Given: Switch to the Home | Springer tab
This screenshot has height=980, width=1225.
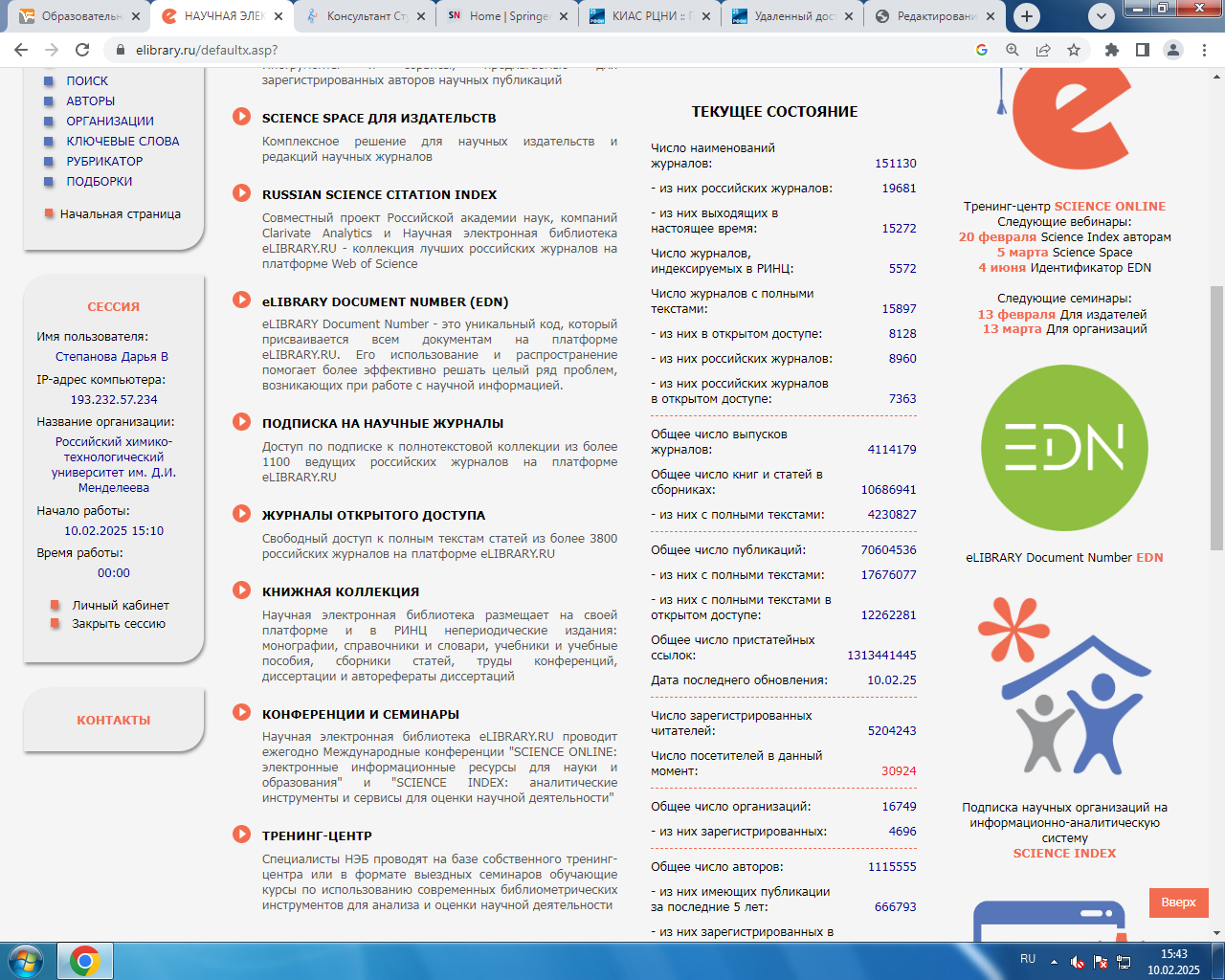Looking at the screenshot, I should [504, 16].
